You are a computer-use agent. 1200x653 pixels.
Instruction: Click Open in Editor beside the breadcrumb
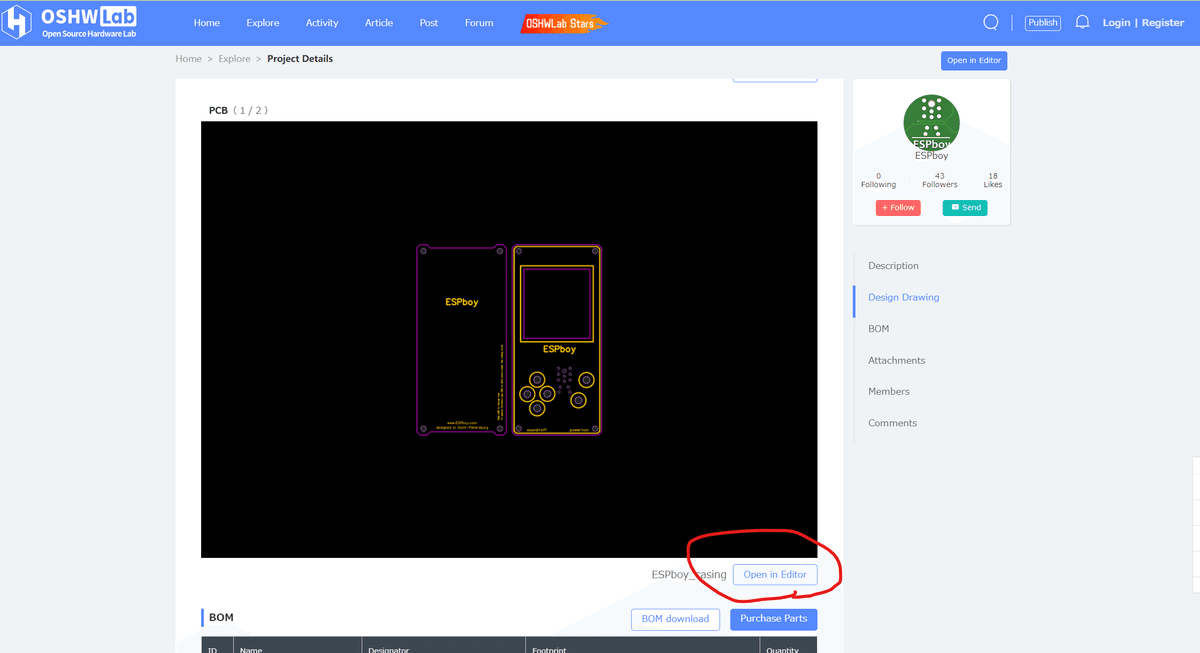974,61
